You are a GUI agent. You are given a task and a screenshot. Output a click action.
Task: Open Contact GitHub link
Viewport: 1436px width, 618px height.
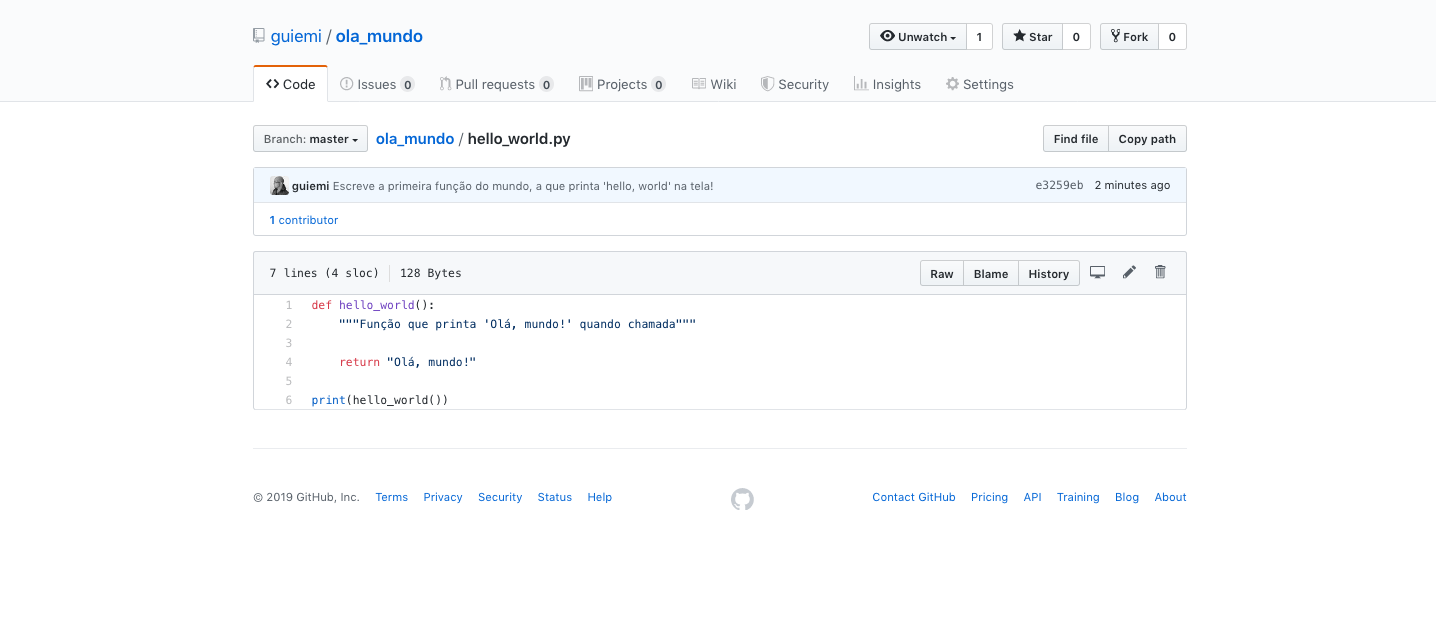pyautogui.click(x=914, y=497)
